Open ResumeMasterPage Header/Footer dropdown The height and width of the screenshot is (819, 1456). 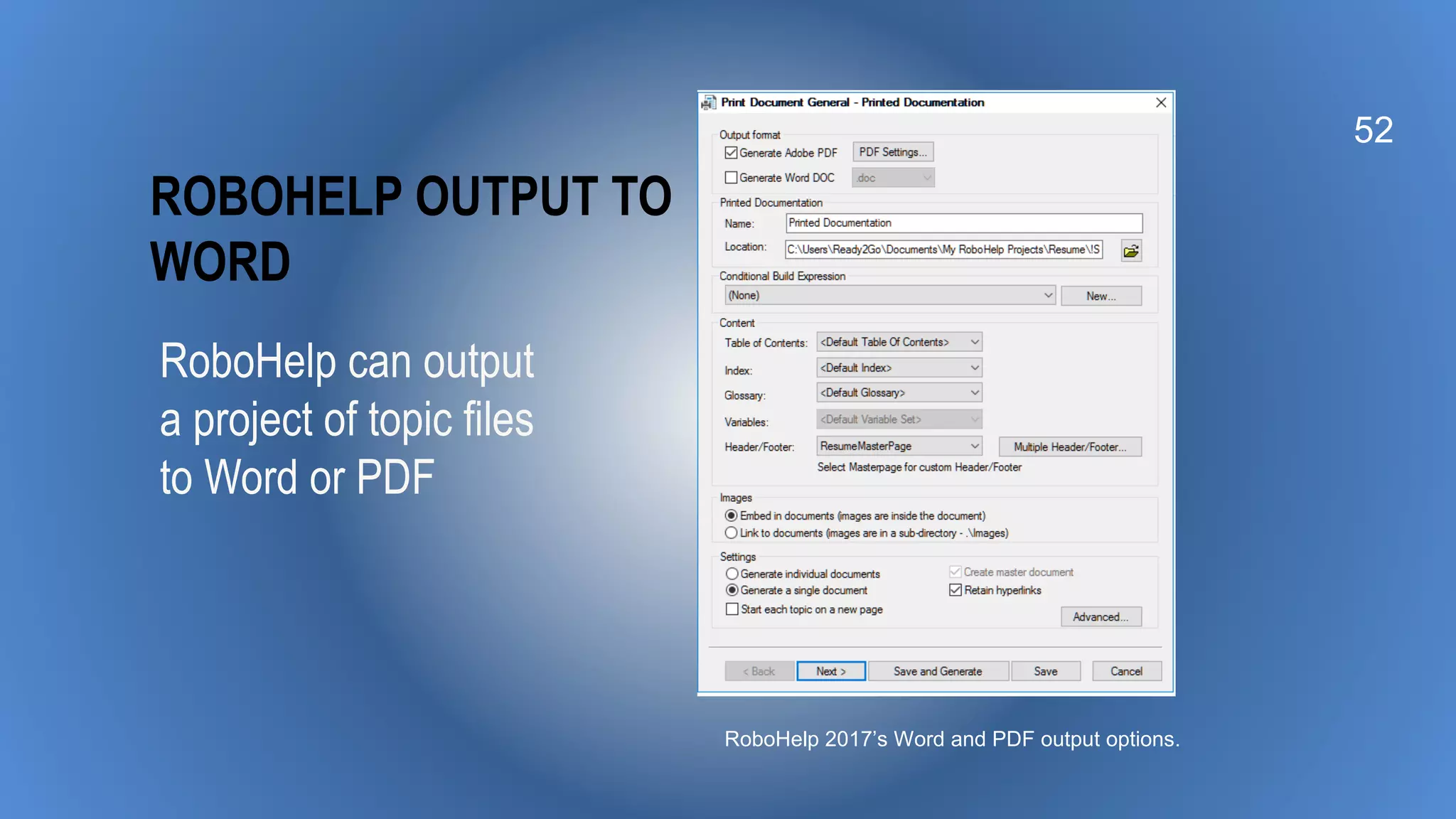point(899,446)
